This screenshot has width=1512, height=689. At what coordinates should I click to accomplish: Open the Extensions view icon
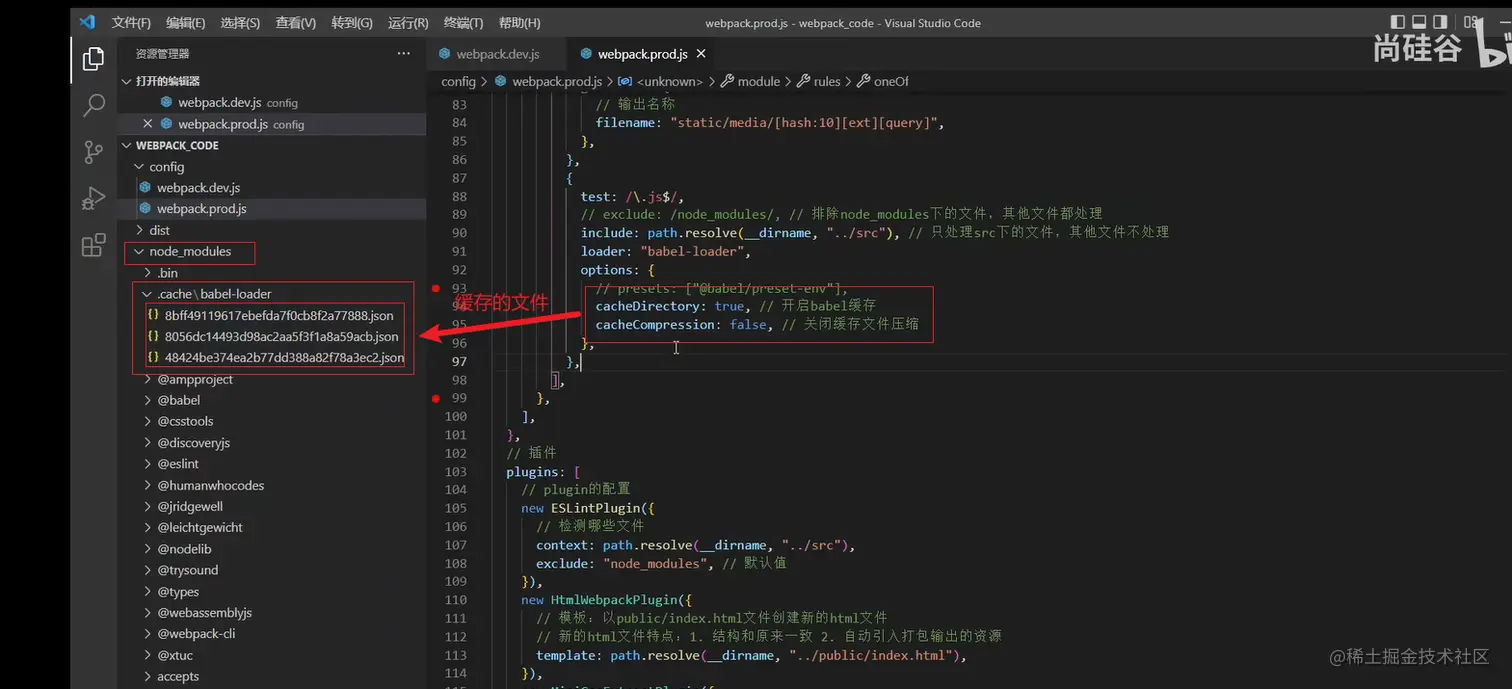pyautogui.click(x=93, y=245)
